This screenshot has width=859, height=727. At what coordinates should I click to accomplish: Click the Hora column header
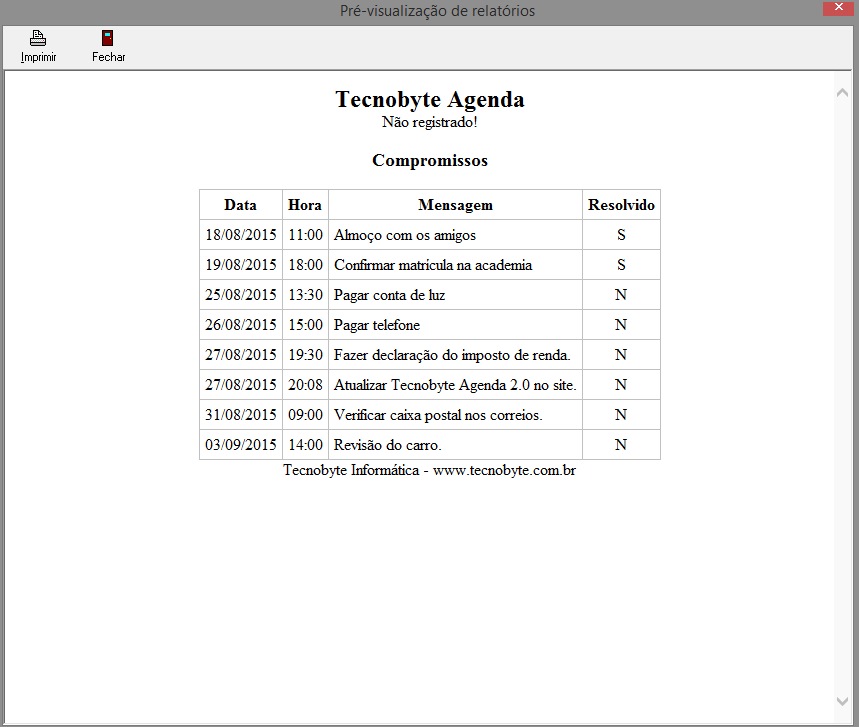pos(305,205)
